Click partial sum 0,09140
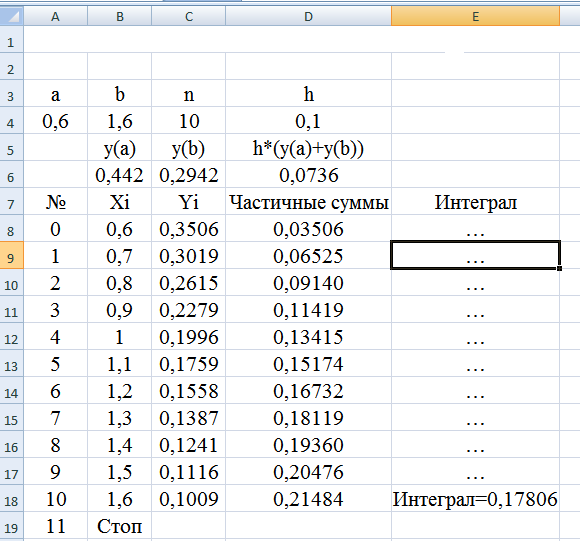580x541 pixels. point(308,283)
